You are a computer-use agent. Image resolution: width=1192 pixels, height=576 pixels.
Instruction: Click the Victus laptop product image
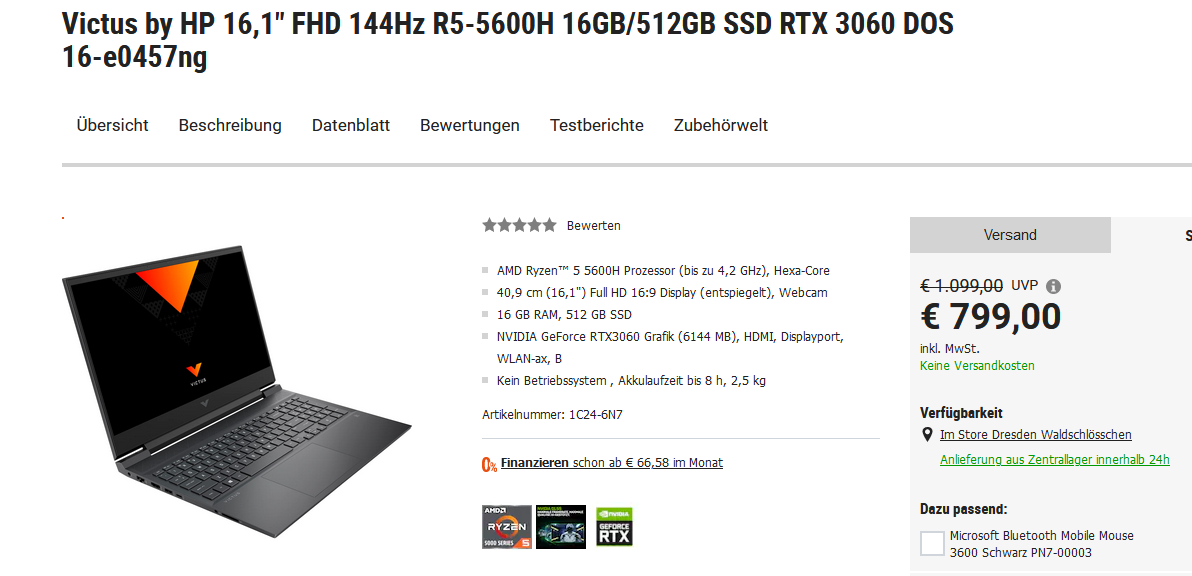click(x=236, y=391)
